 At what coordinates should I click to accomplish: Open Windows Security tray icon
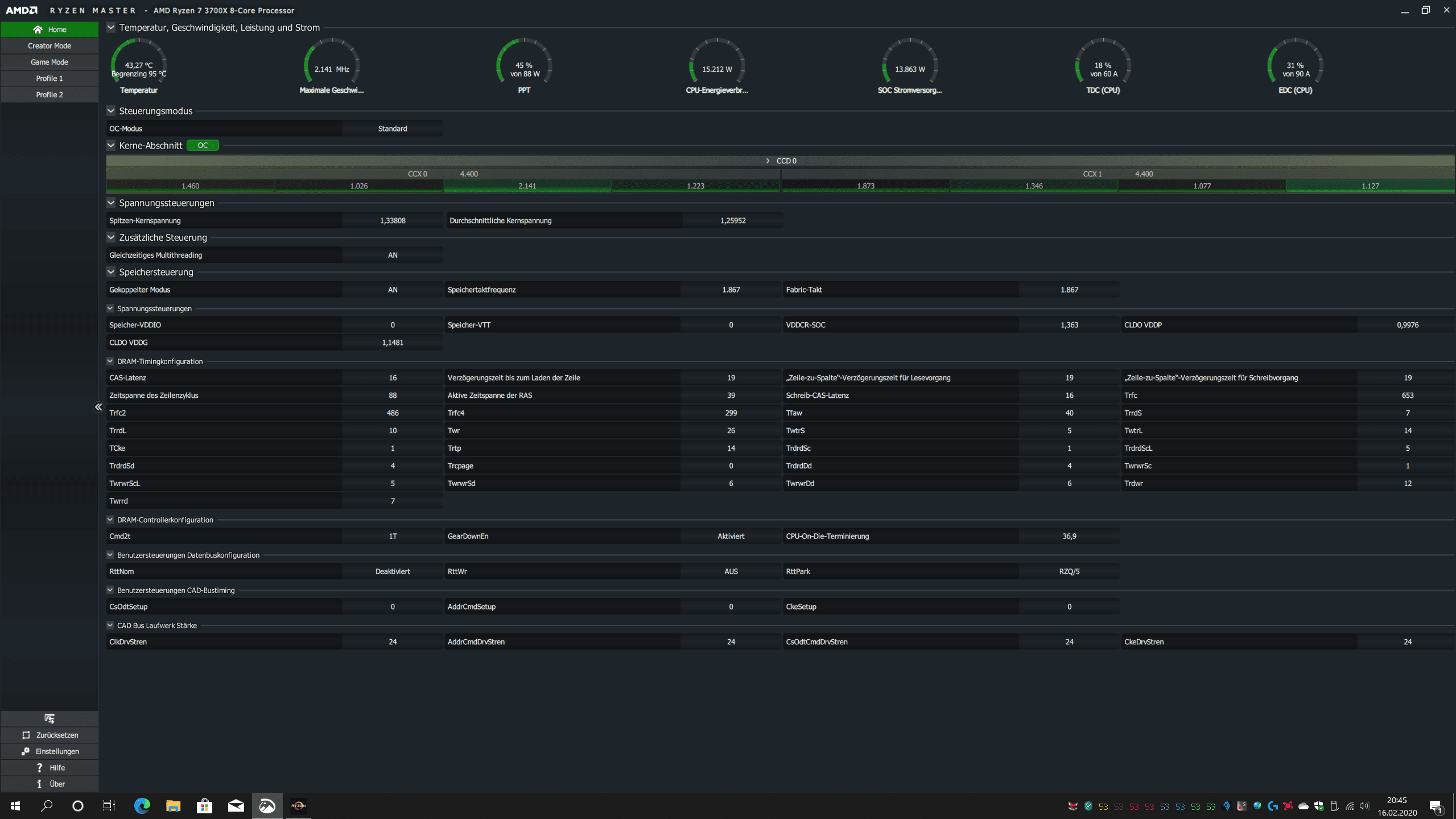tap(1319, 806)
